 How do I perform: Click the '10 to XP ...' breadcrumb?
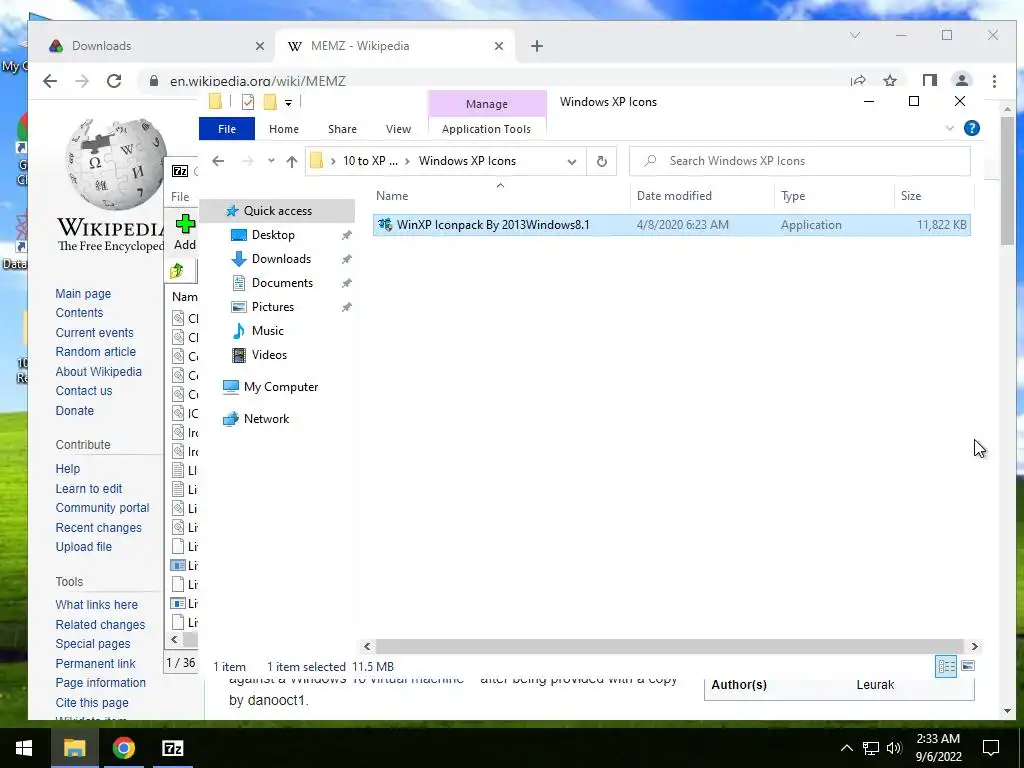coord(370,161)
